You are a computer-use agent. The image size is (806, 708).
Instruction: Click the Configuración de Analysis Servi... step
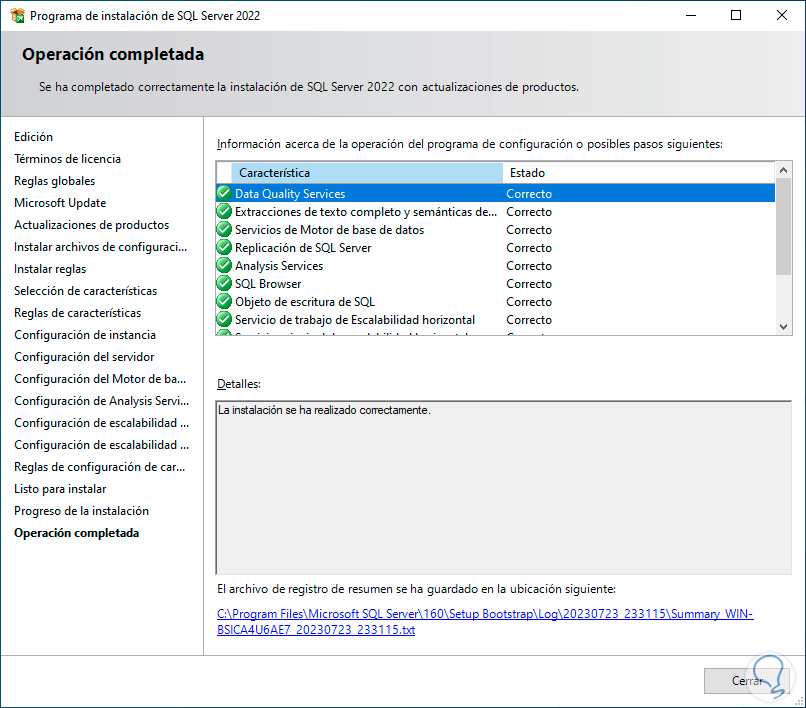tap(101, 401)
